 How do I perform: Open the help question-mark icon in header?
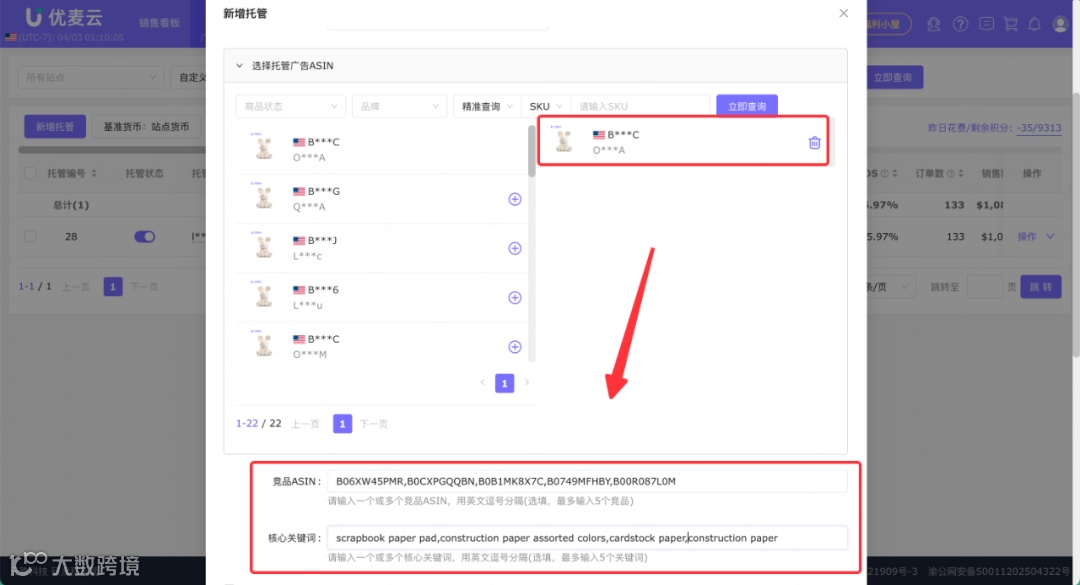(x=961, y=24)
